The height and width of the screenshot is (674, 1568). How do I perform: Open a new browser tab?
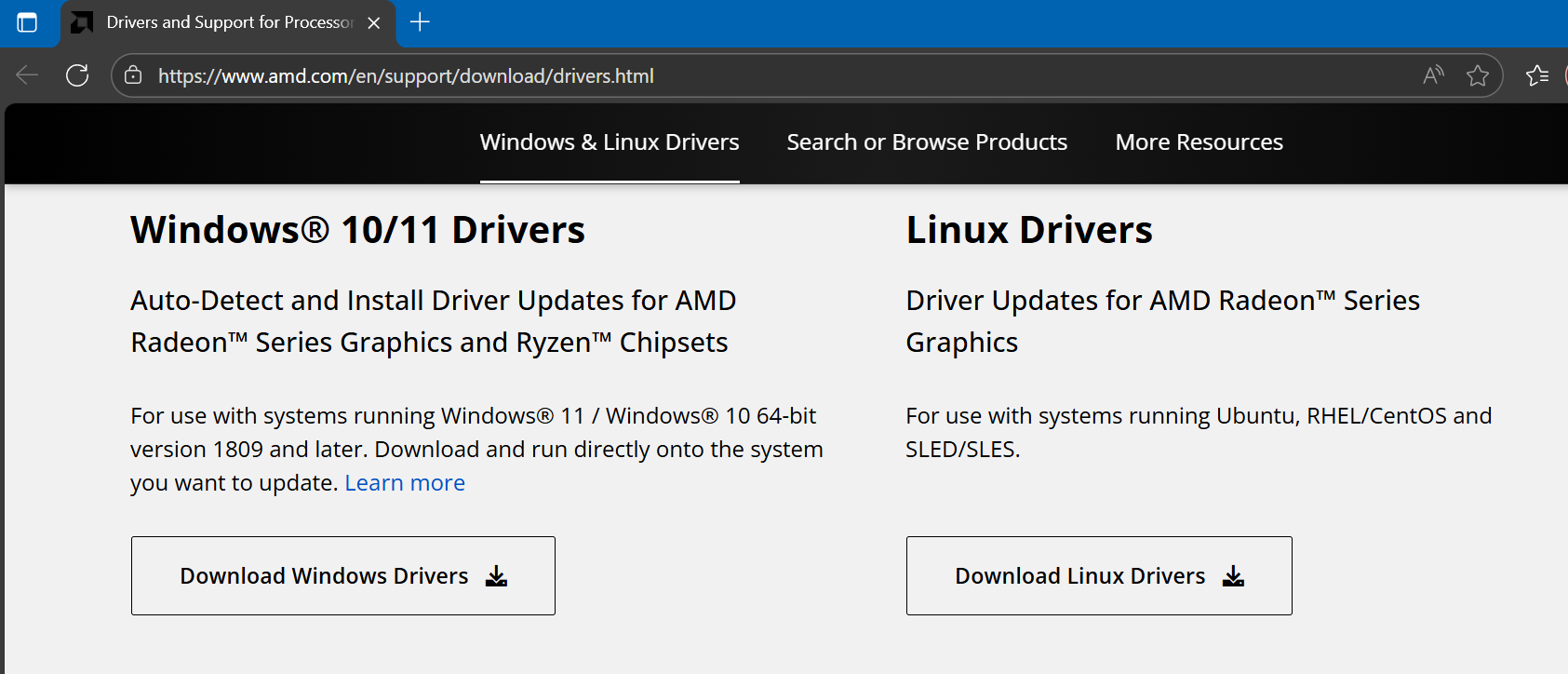pyautogui.click(x=420, y=22)
